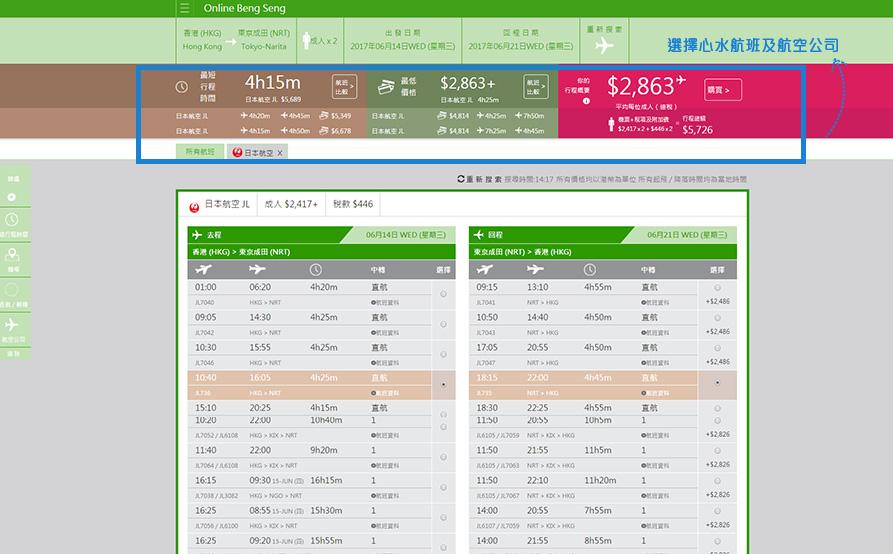Click the 購買 buy button
This screenshot has height=554, width=893.
coord(723,90)
